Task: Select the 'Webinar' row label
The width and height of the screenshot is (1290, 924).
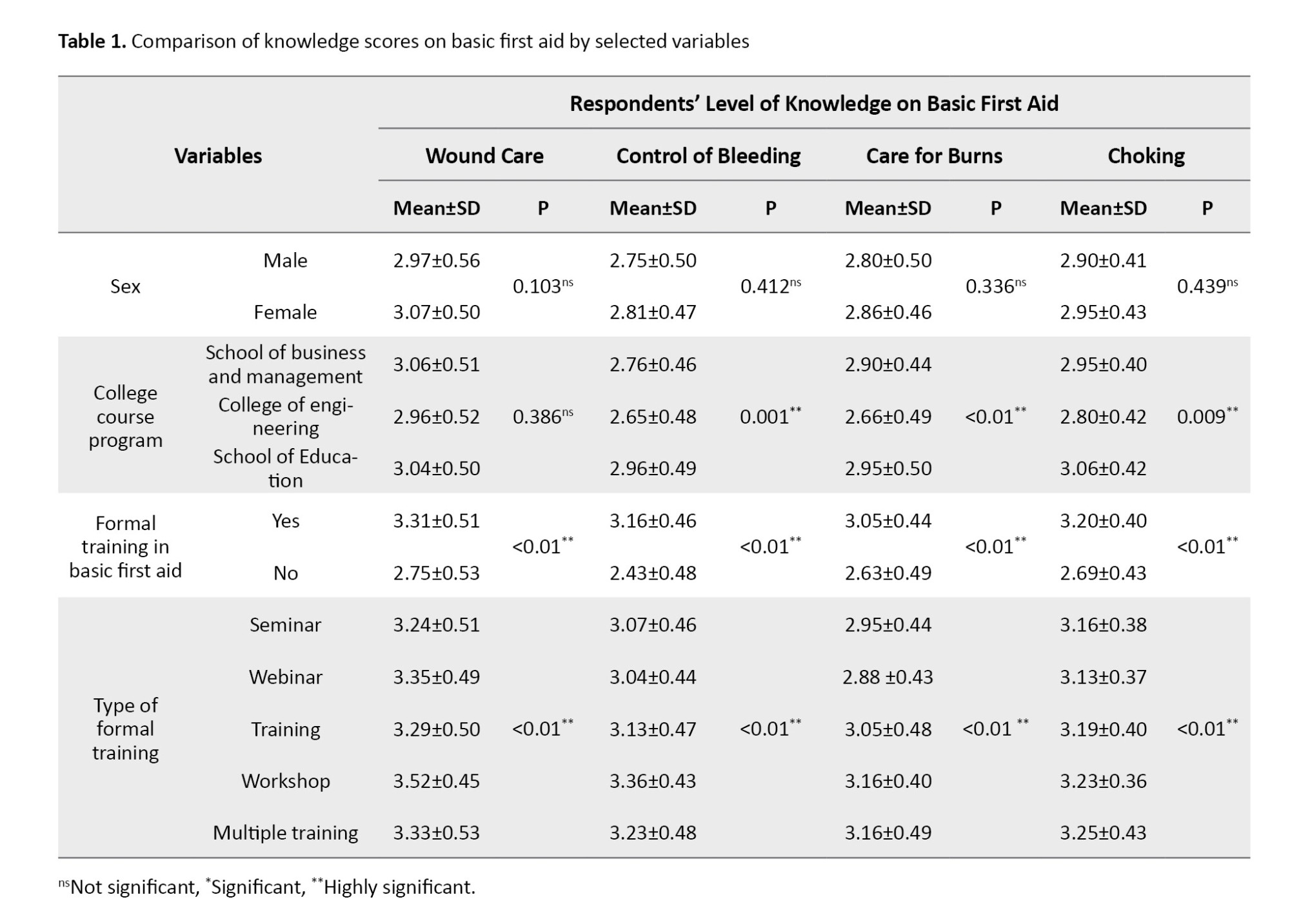Action: 285,677
